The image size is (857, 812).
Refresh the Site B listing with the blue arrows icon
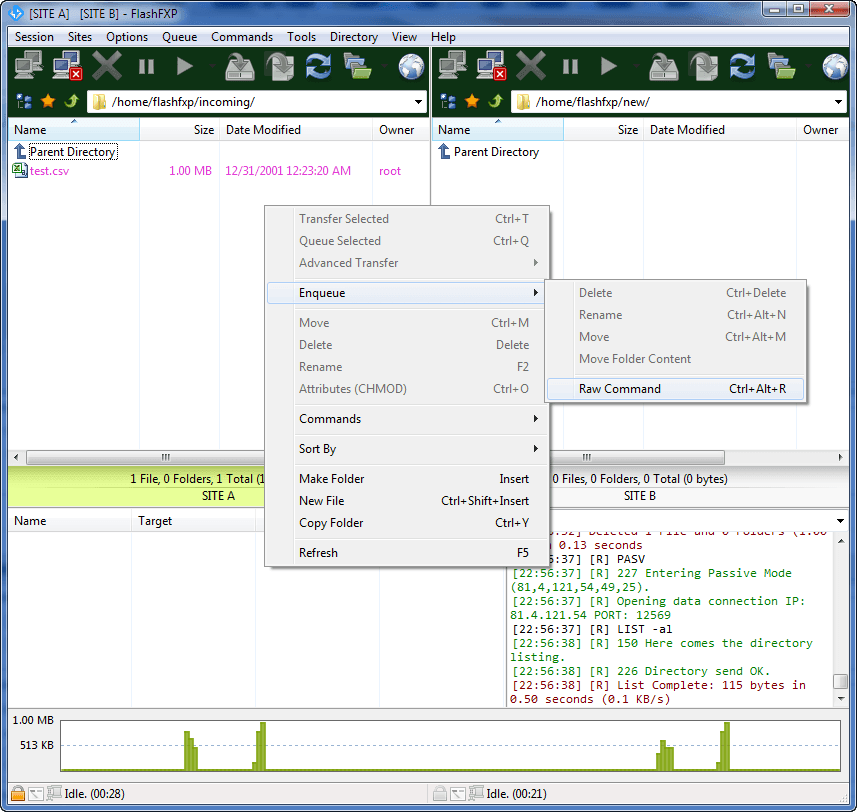point(742,66)
